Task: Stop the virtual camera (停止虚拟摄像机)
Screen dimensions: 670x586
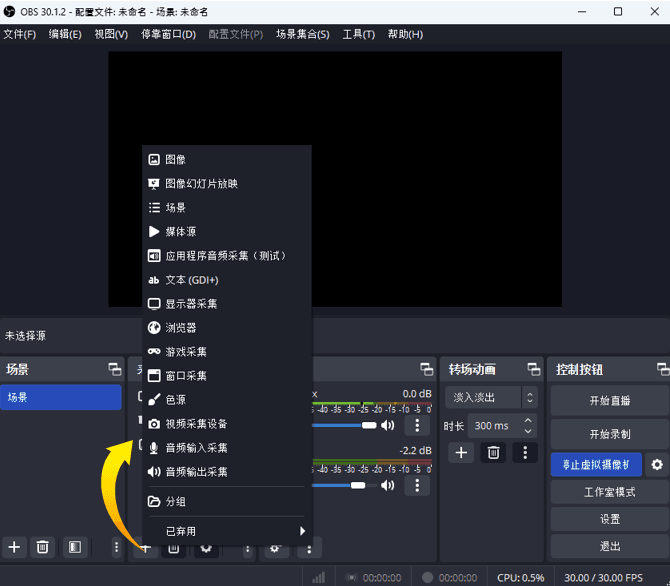Action: (596, 465)
